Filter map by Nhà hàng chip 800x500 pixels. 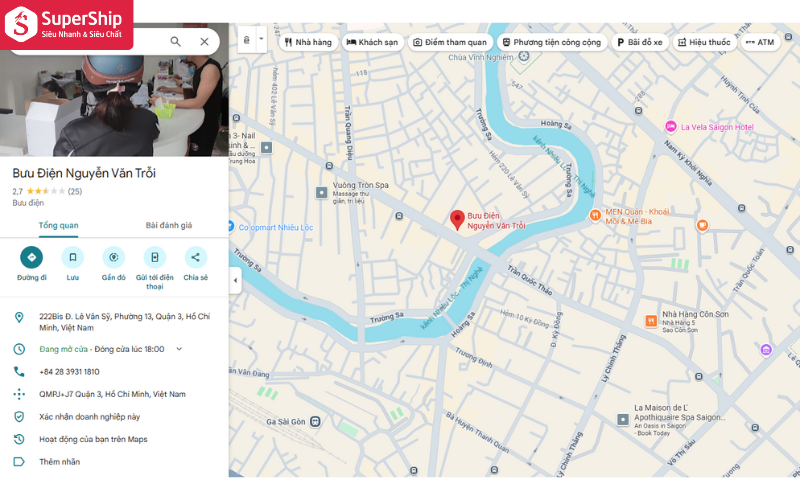(x=308, y=42)
